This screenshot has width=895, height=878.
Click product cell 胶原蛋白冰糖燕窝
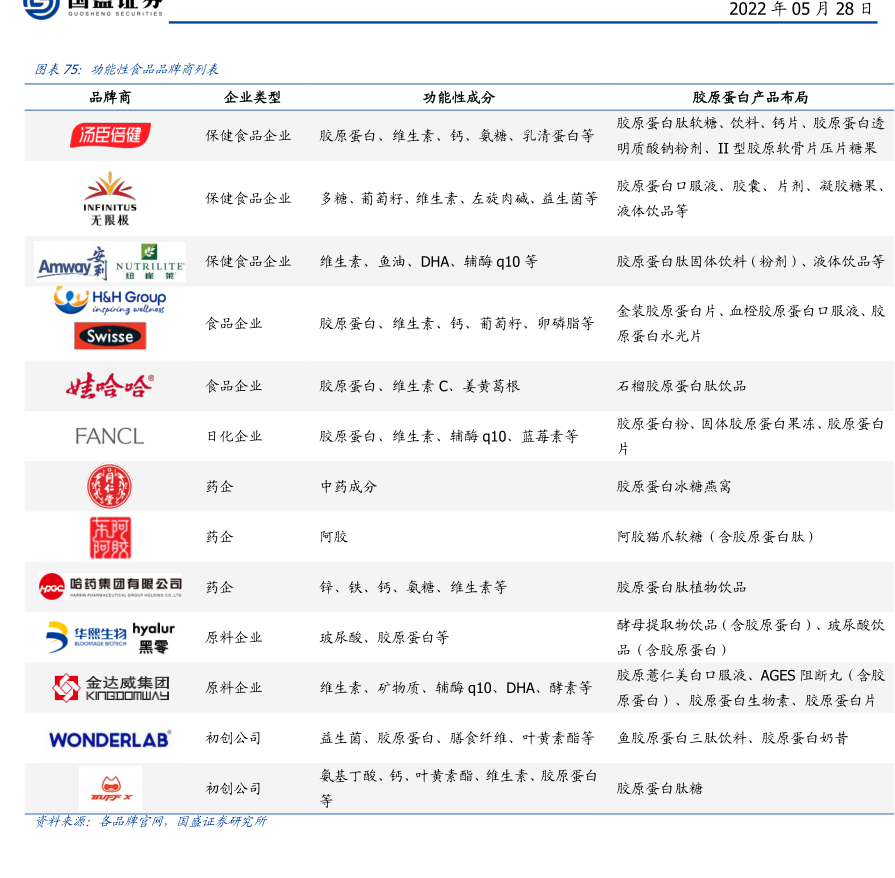[x=674, y=487]
